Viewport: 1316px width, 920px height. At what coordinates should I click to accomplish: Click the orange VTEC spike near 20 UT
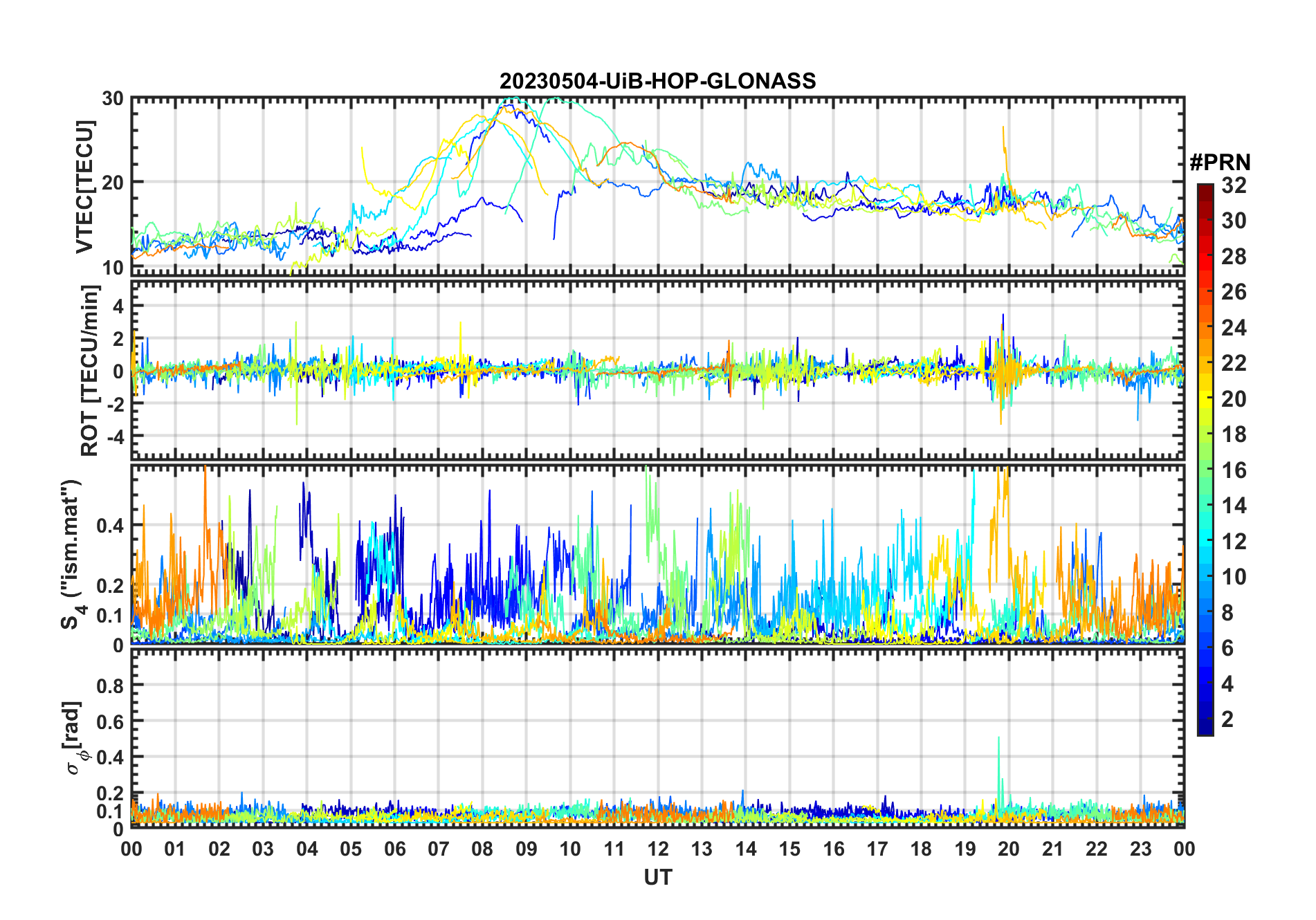click(x=1004, y=131)
